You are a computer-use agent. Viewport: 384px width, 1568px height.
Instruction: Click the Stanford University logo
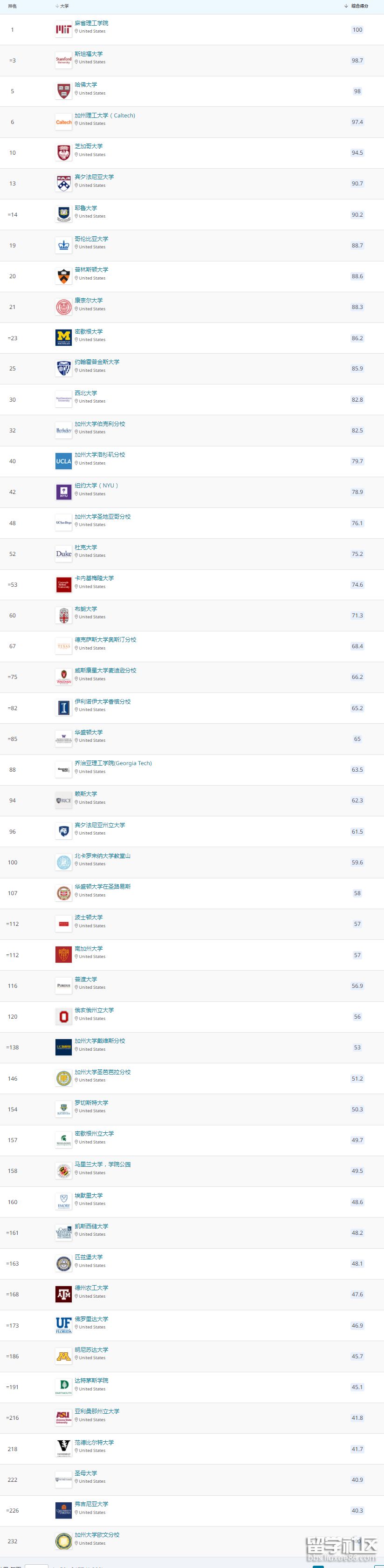pyautogui.click(x=63, y=60)
